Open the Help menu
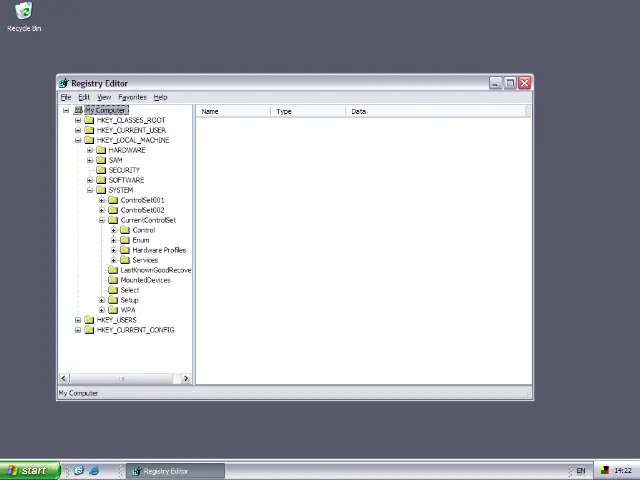 click(160, 97)
